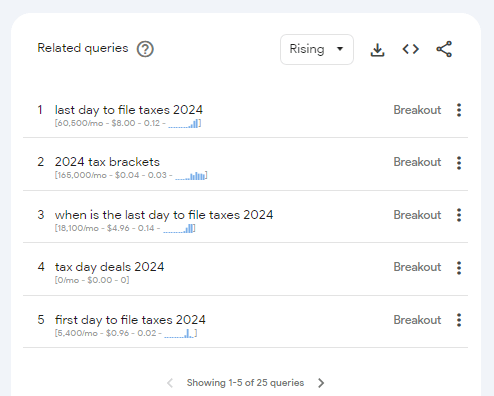The width and height of the screenshot is (494, 396).
Task: Share the Related queries card
Action: coord(444,49)
